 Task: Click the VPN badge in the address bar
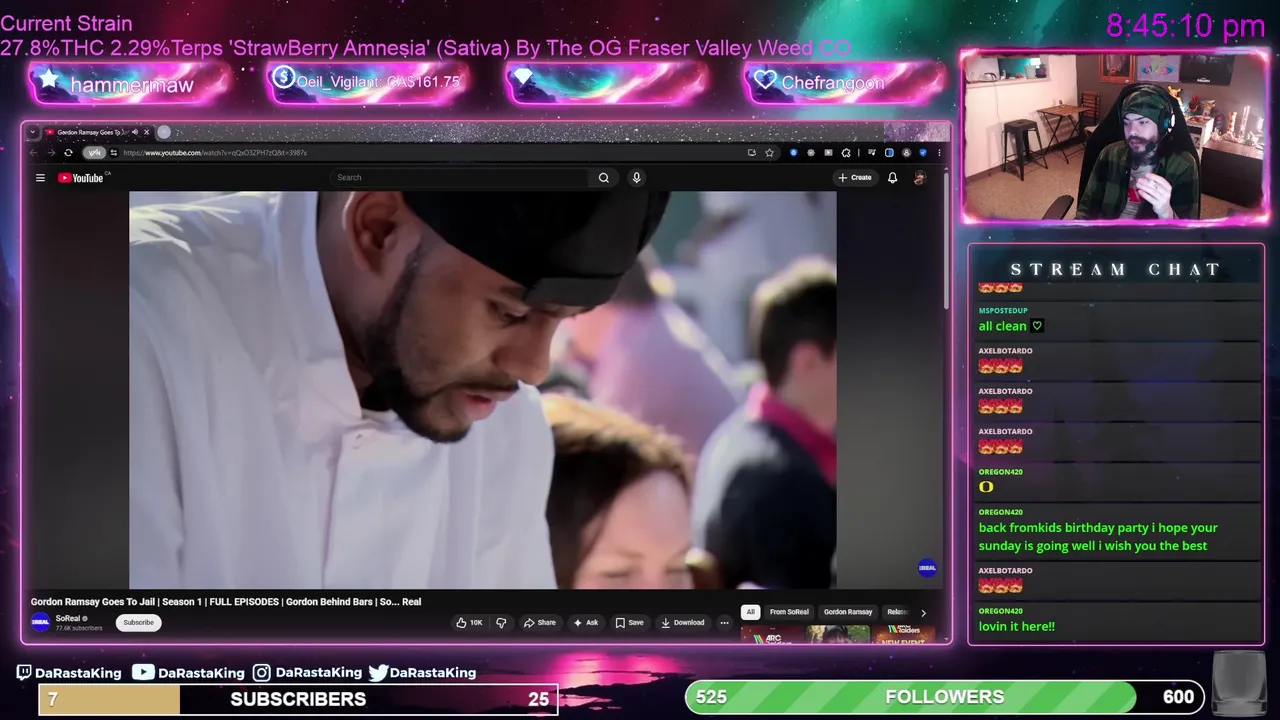tap(94, 153)
